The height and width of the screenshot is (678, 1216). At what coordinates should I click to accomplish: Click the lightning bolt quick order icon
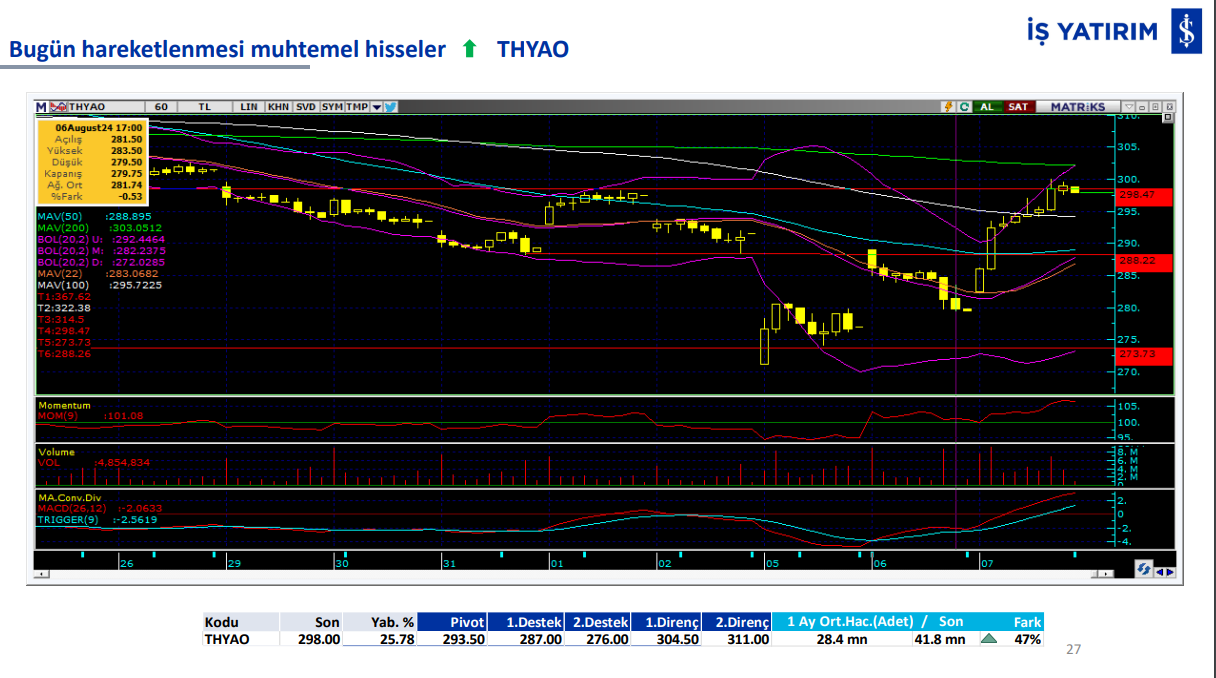point(947,106)
